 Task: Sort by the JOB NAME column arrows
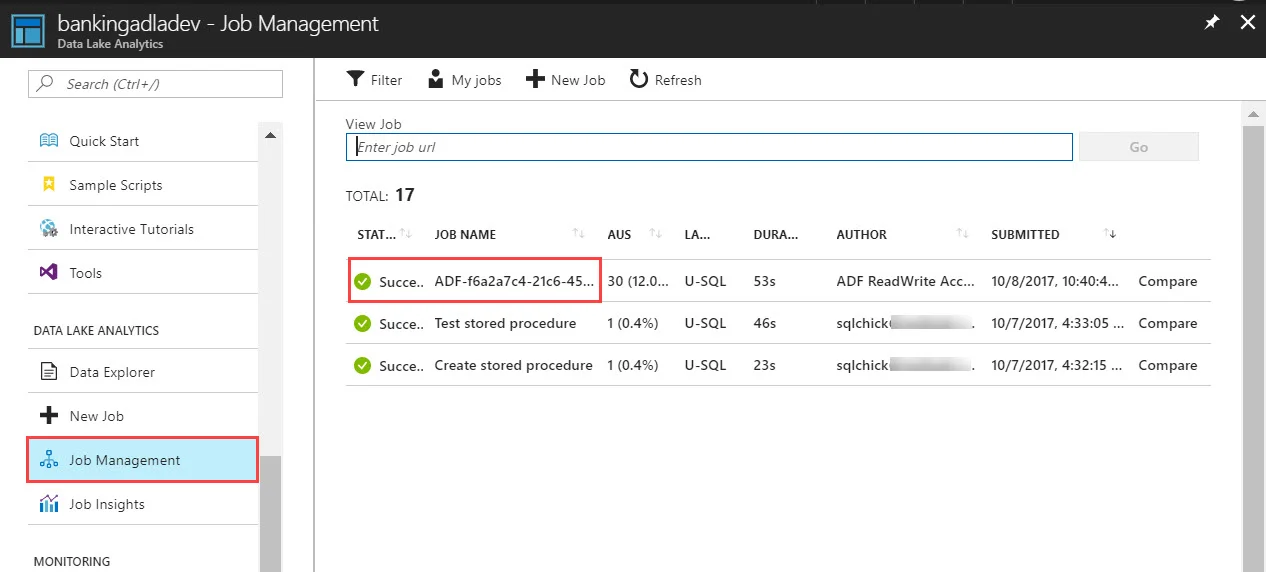579,234
